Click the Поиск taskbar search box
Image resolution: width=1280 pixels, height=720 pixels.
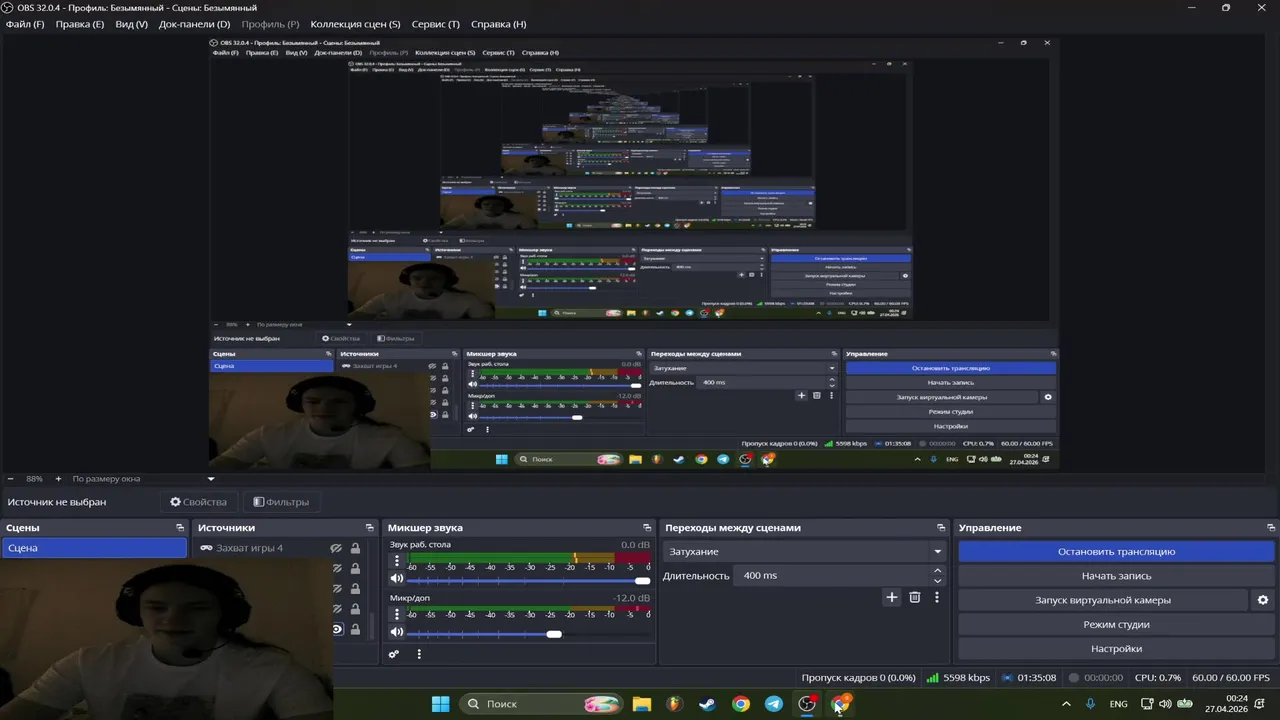(x=542, y=704)
